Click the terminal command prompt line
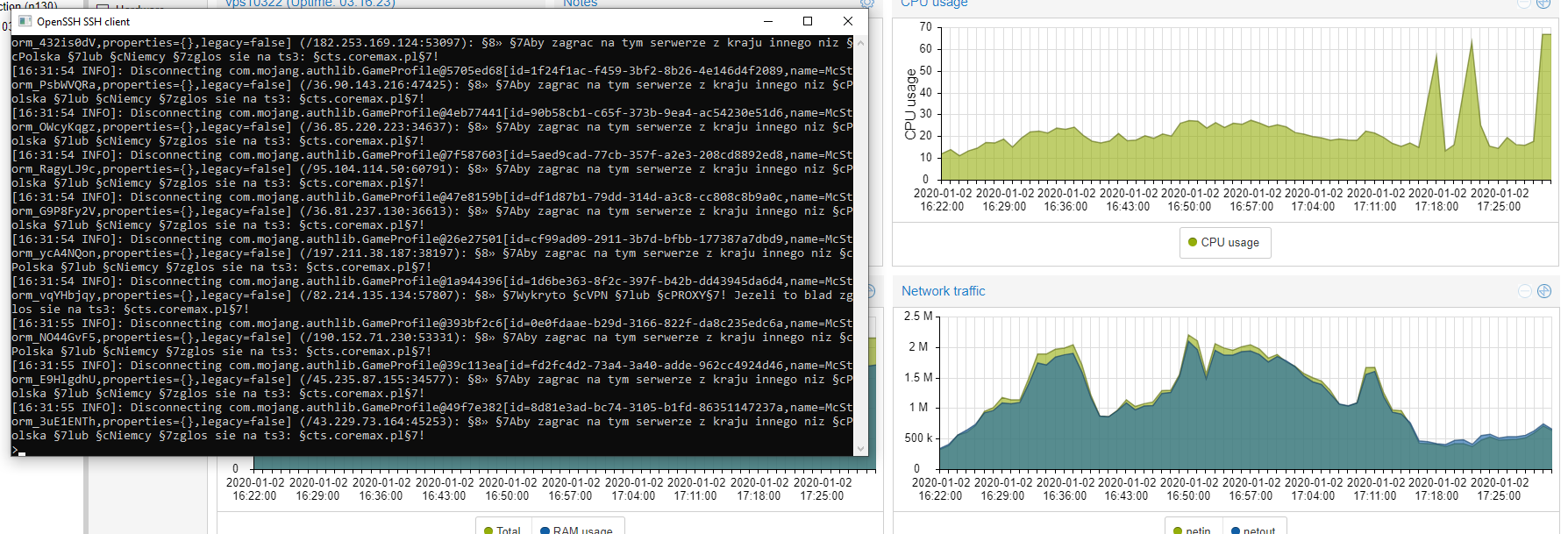 [x=18, y=451]
